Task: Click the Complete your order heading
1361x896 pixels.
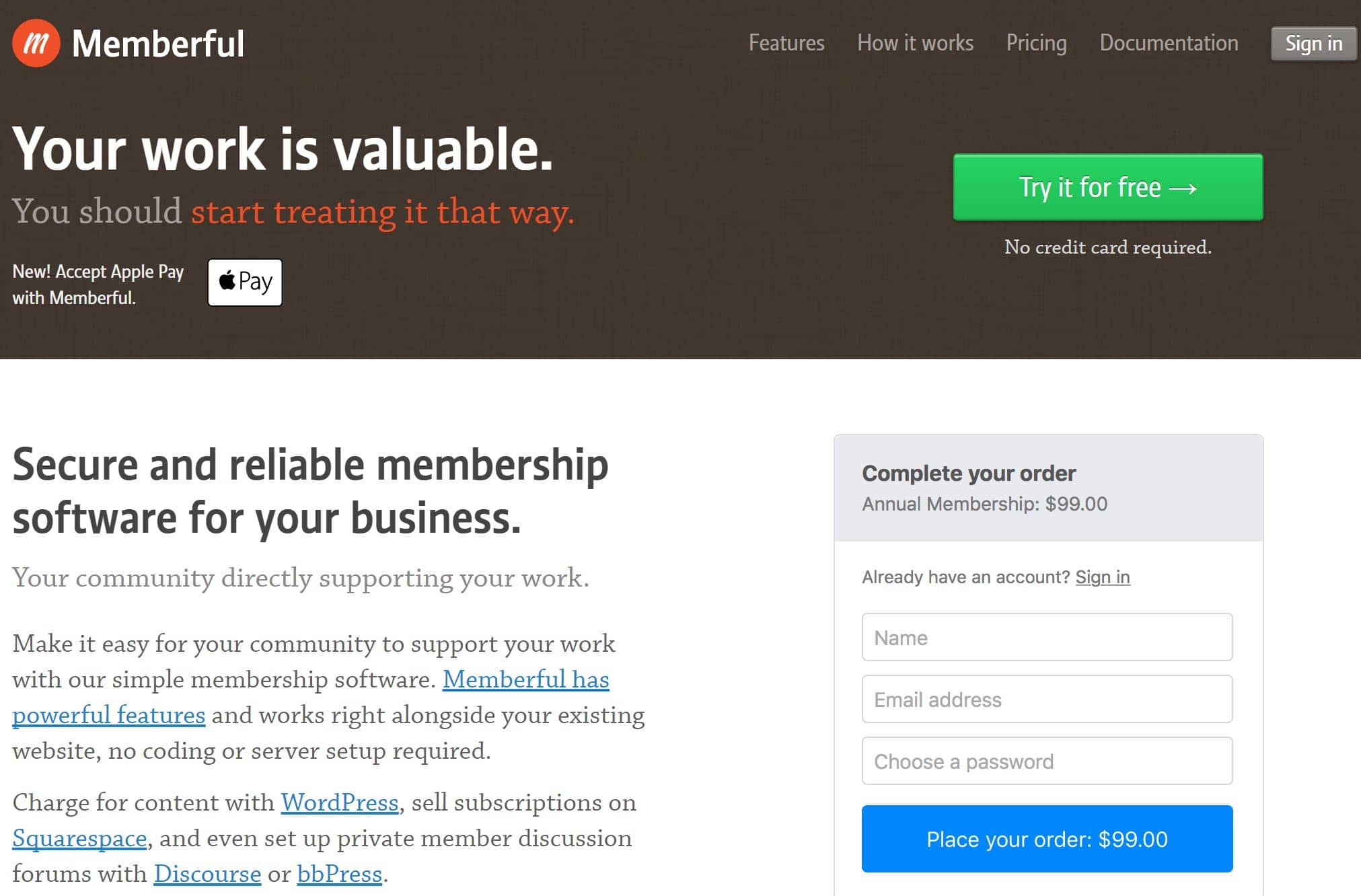Action: pos(969,474)
